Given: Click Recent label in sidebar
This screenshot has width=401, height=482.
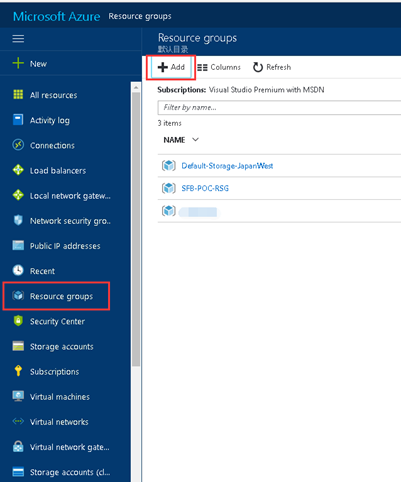Looking at the screenshot, I should point(42,271).
